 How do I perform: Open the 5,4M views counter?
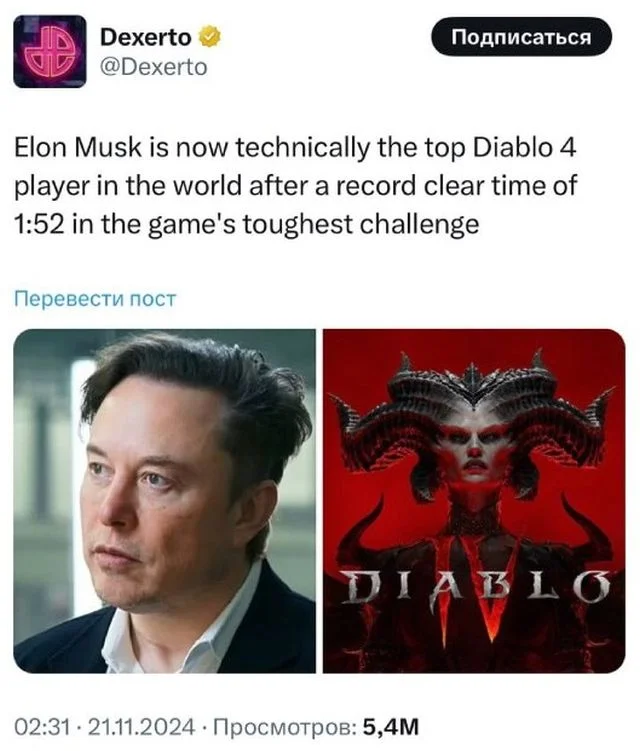point(391,727)
